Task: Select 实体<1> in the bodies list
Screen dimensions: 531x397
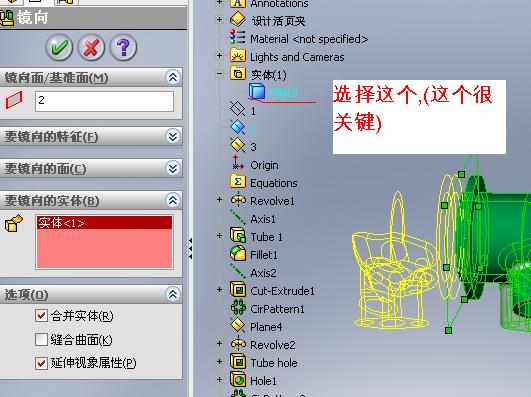Action: [x=104, y=223]
